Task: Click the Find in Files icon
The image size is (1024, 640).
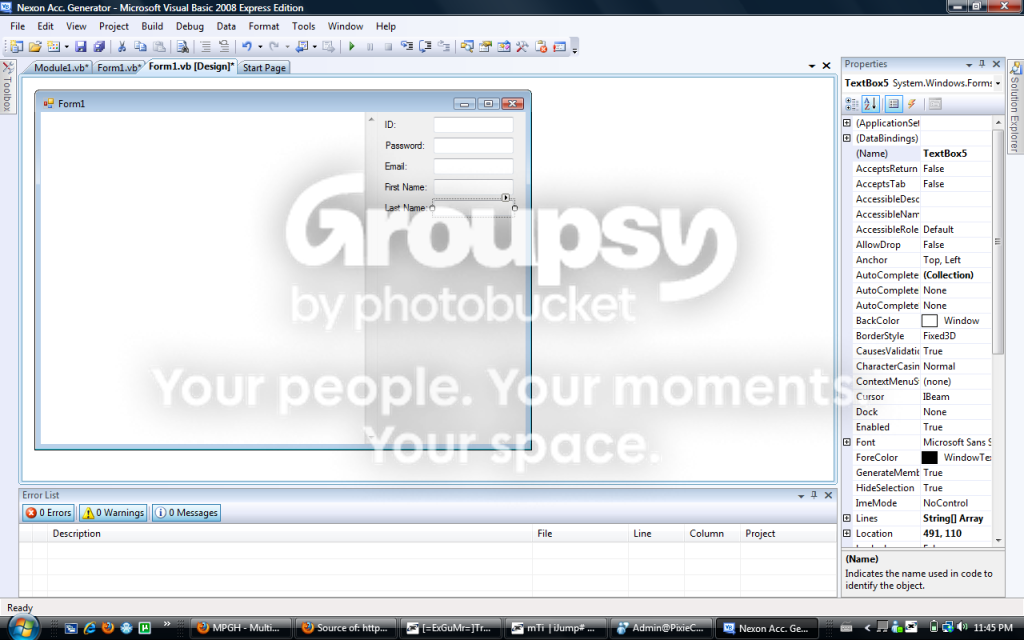Action: [183, 46]
